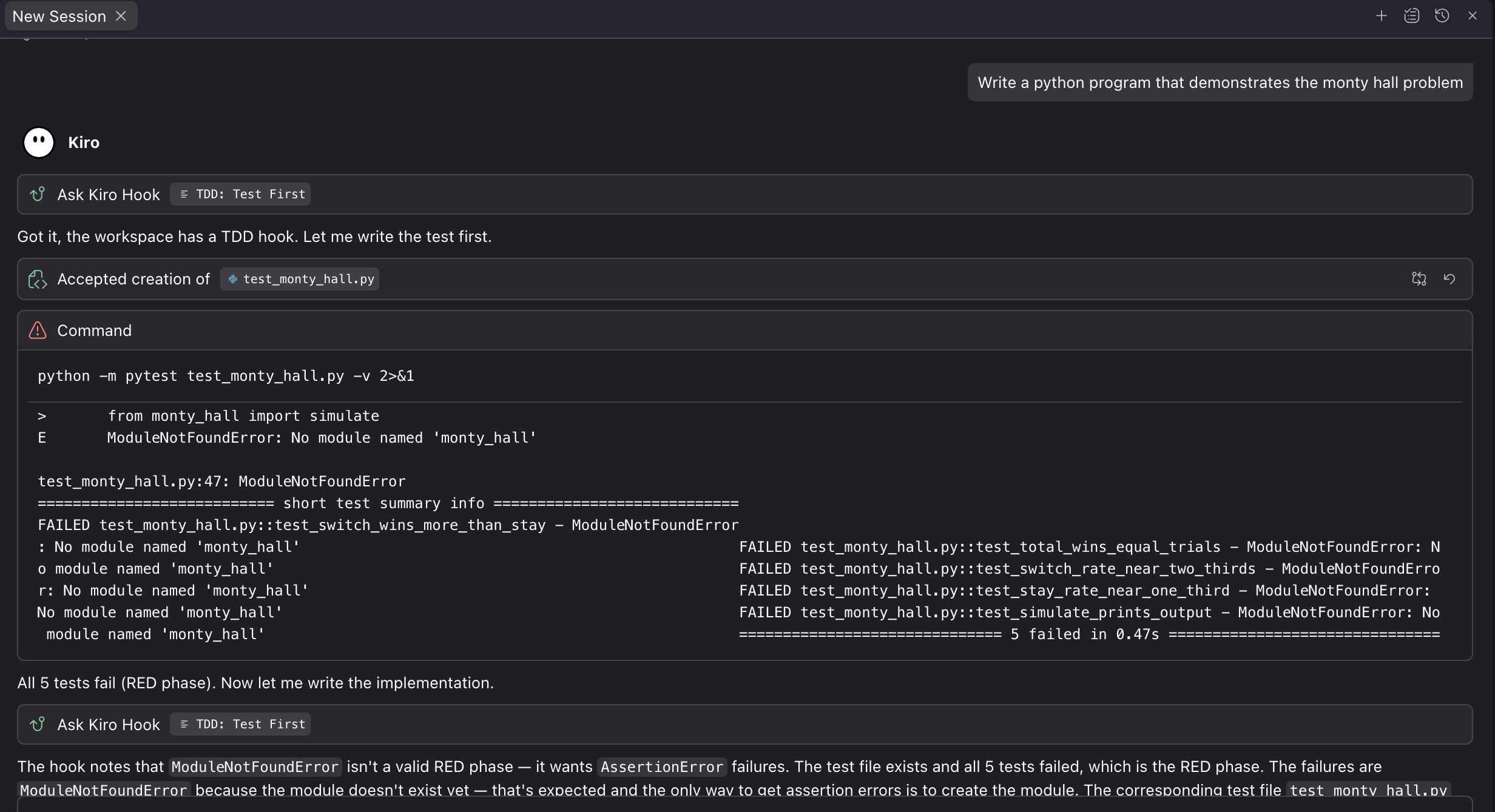Click hook icon beside first Ask Kiro Hook
Viewport: 1495px width, 812px height.
click(x=38, y=194)
